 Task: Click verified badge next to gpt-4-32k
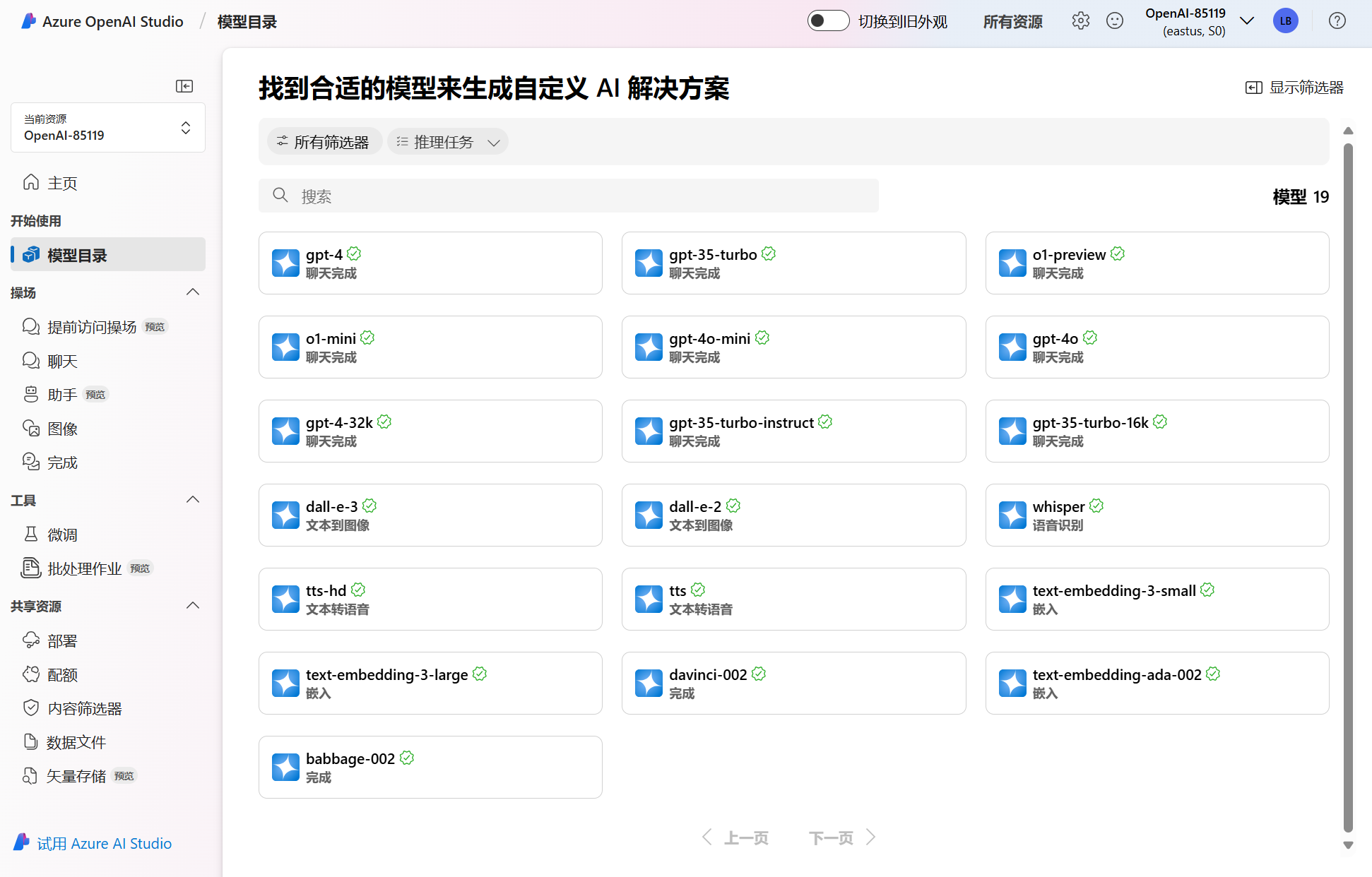point(384,422)
